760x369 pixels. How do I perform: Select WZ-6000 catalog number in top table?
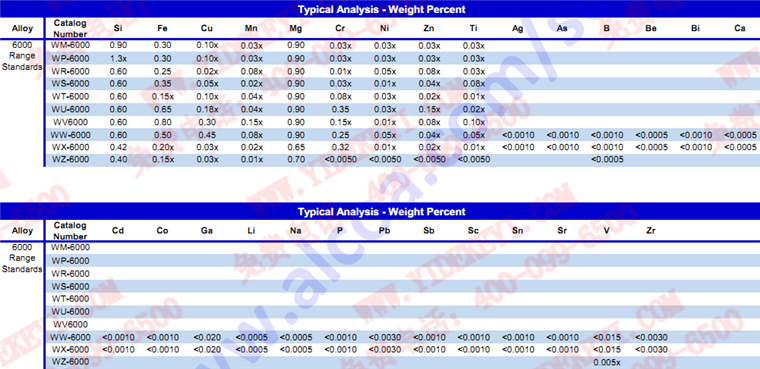coord(70,159)
